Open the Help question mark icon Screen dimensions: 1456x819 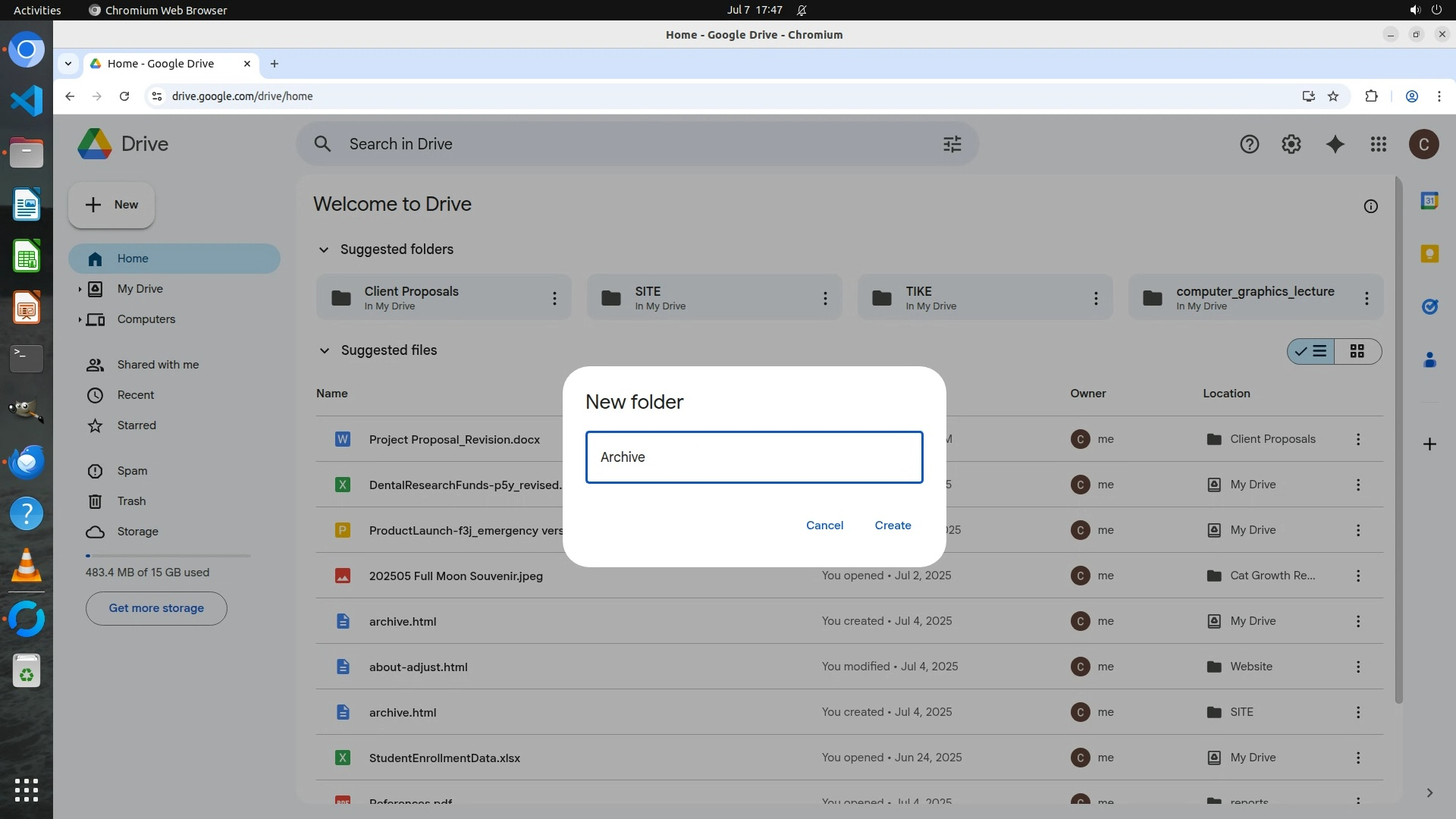pyautogui.click(x=1249, y=144)
